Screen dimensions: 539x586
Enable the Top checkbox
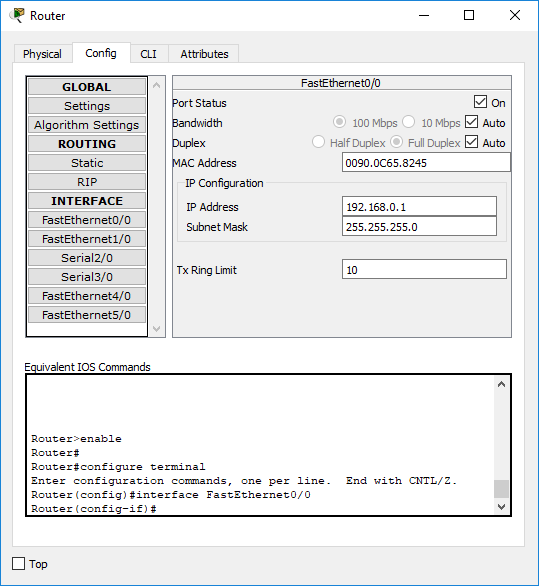coord(18,564)
